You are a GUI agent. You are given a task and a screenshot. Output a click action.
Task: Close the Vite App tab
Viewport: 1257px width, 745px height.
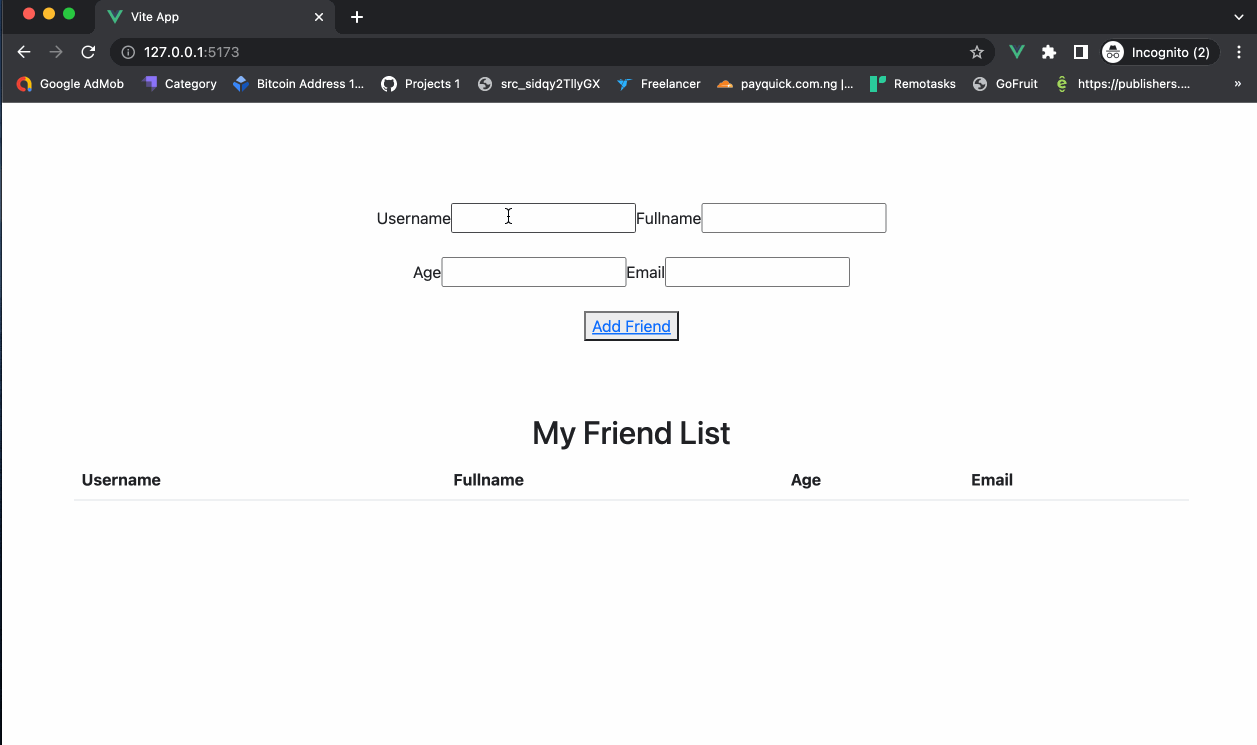pos(320,17)
